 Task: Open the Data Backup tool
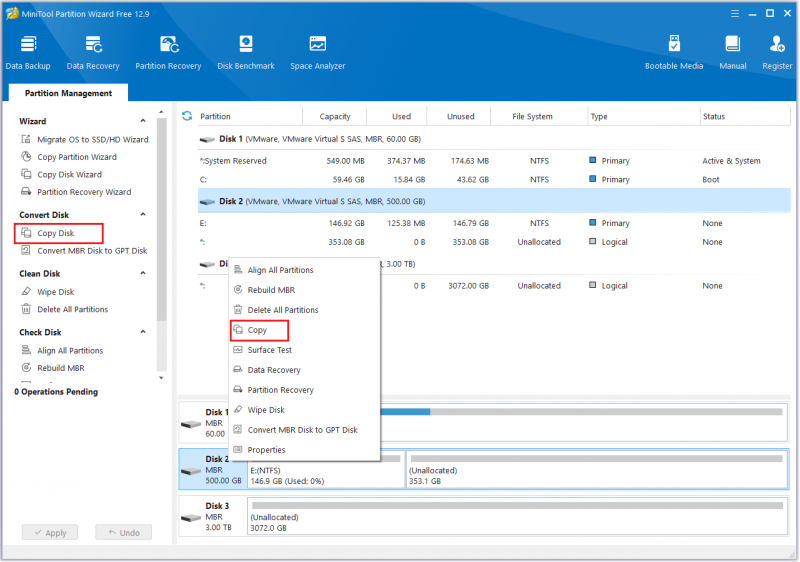pyautogui.click(x=28, y=53)
